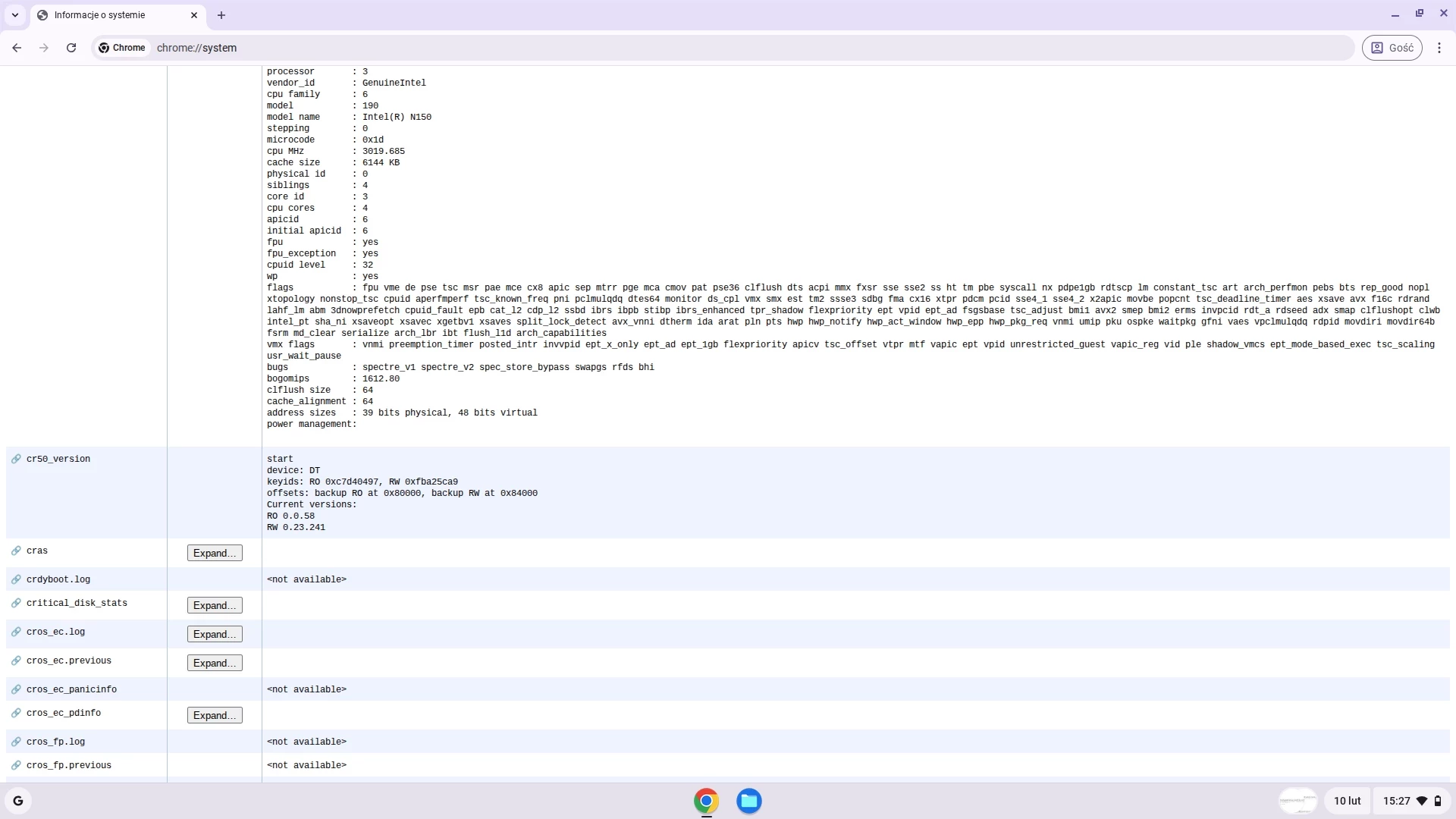Open the launcher with the G button
1456x819 pixels.
[x=18, y=801]
